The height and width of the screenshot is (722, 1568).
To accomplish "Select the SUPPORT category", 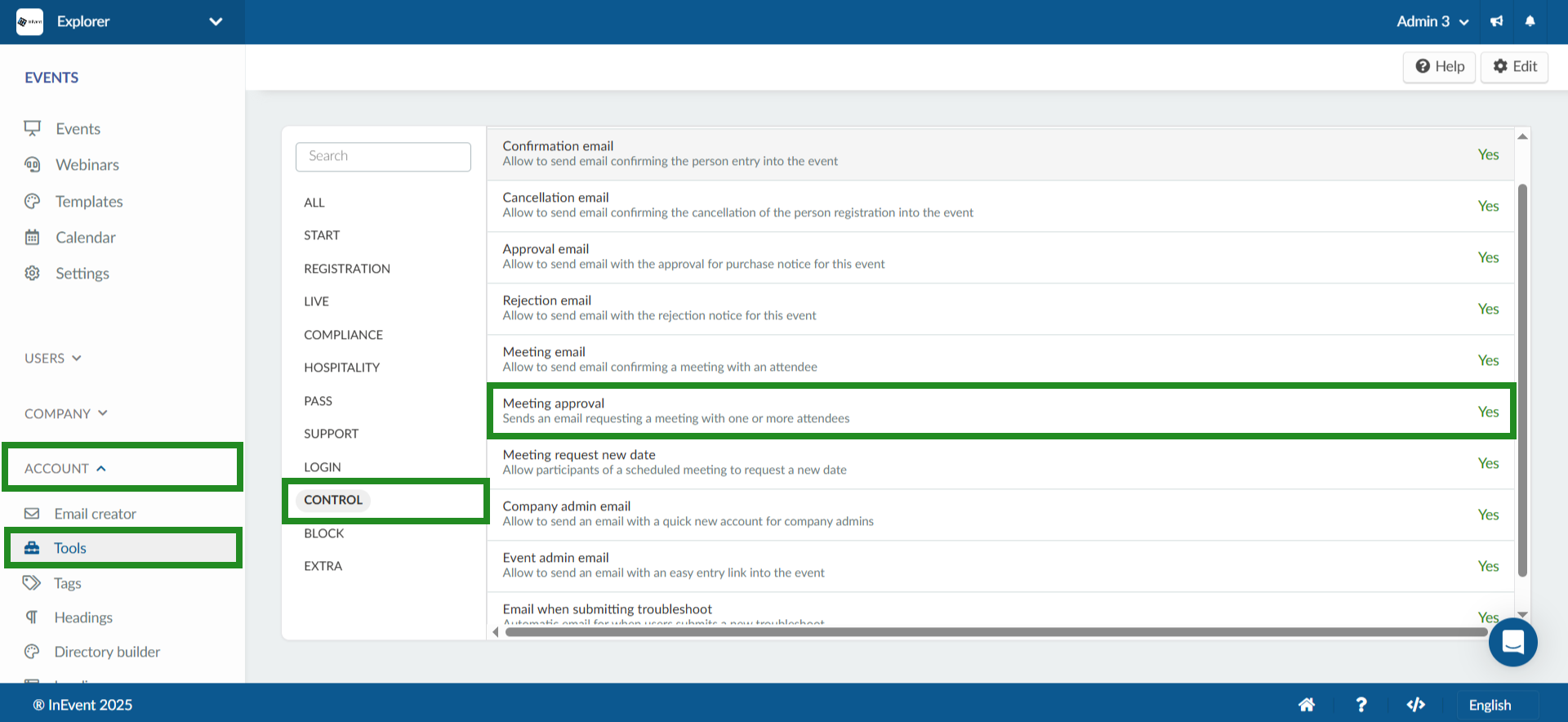I will pyautogui.click(x=331, y=434).
